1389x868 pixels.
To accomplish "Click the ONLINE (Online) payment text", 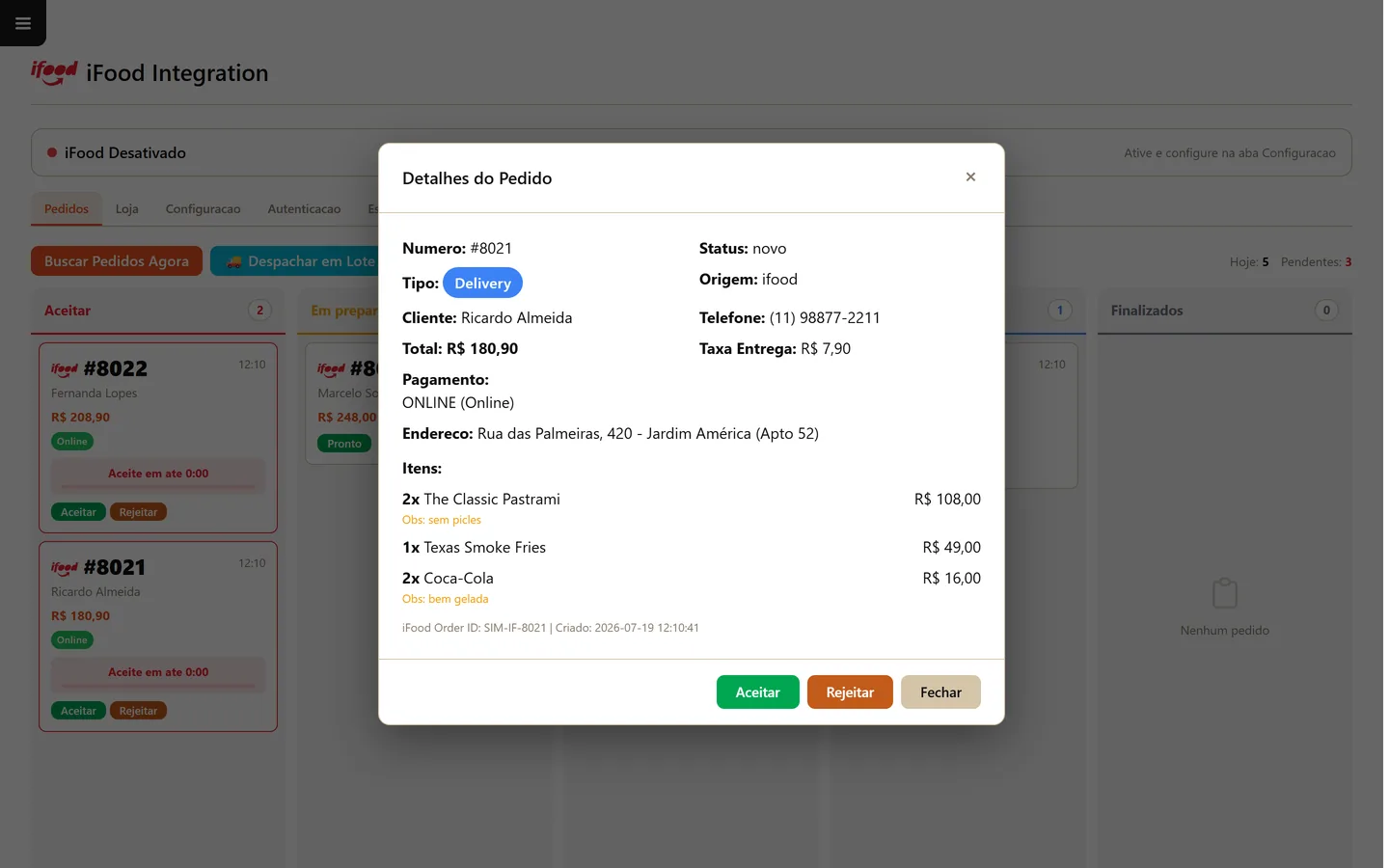I will [x=458, y=403].
